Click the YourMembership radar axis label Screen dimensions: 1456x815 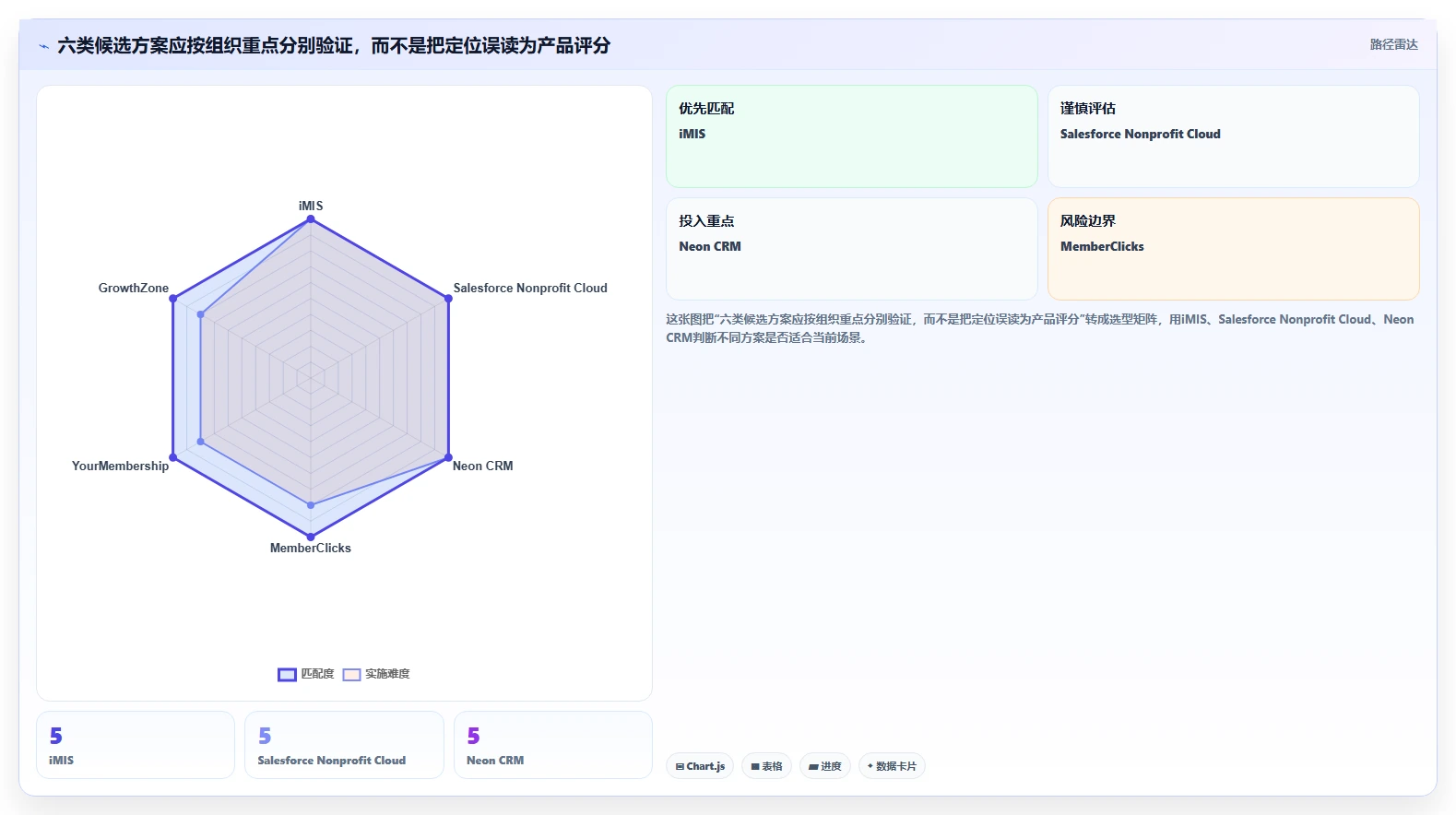[x=121, y=466]
